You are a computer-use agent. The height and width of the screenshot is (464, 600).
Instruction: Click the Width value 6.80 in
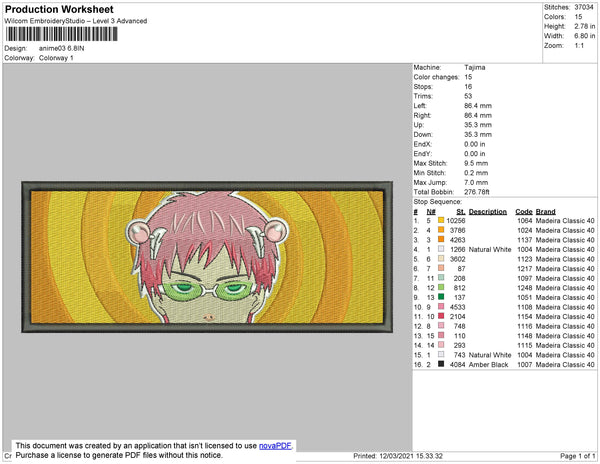pyautogui.click(x=584, y=36)
